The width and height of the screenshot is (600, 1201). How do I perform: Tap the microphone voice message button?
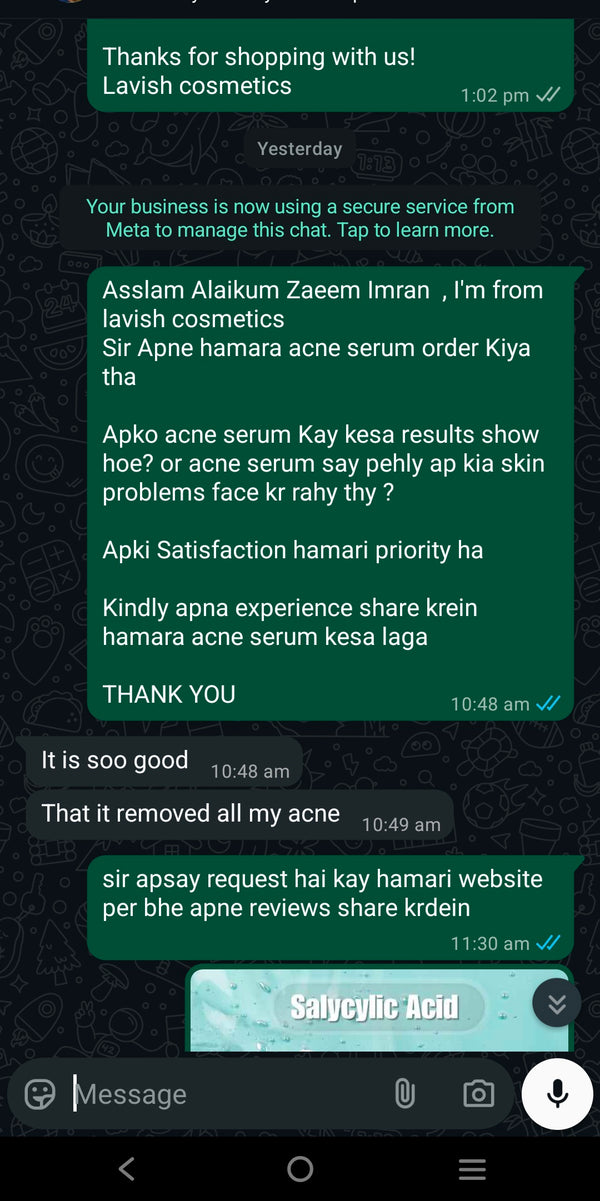tap(557, 1094)
